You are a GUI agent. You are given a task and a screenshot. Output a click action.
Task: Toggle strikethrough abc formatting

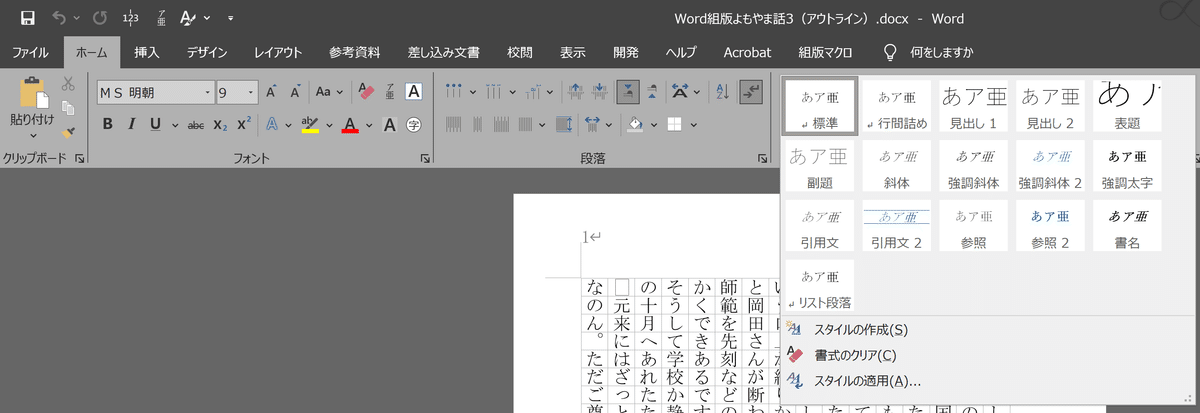coord(196,125)
